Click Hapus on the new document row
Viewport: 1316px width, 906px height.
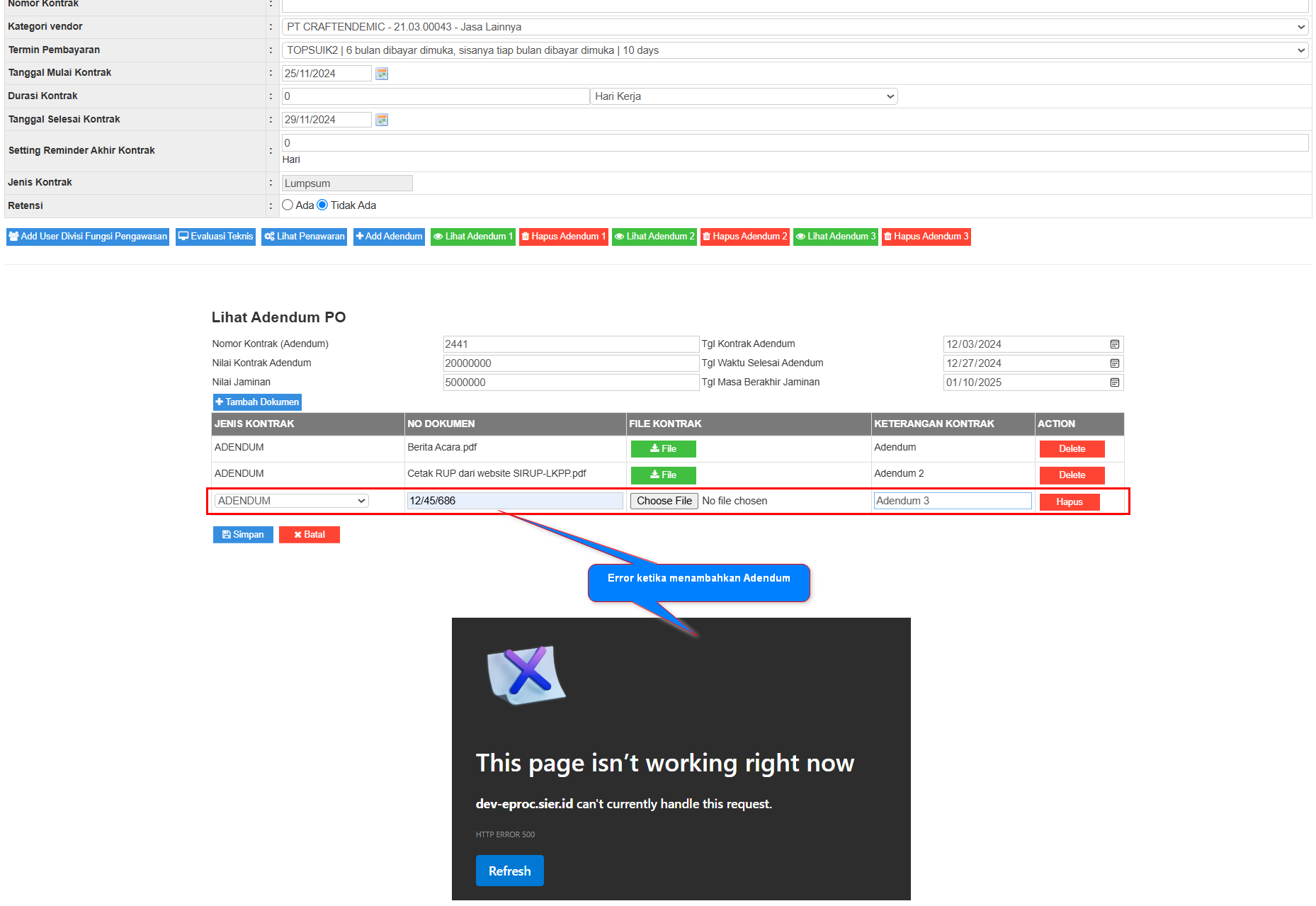1070,502
